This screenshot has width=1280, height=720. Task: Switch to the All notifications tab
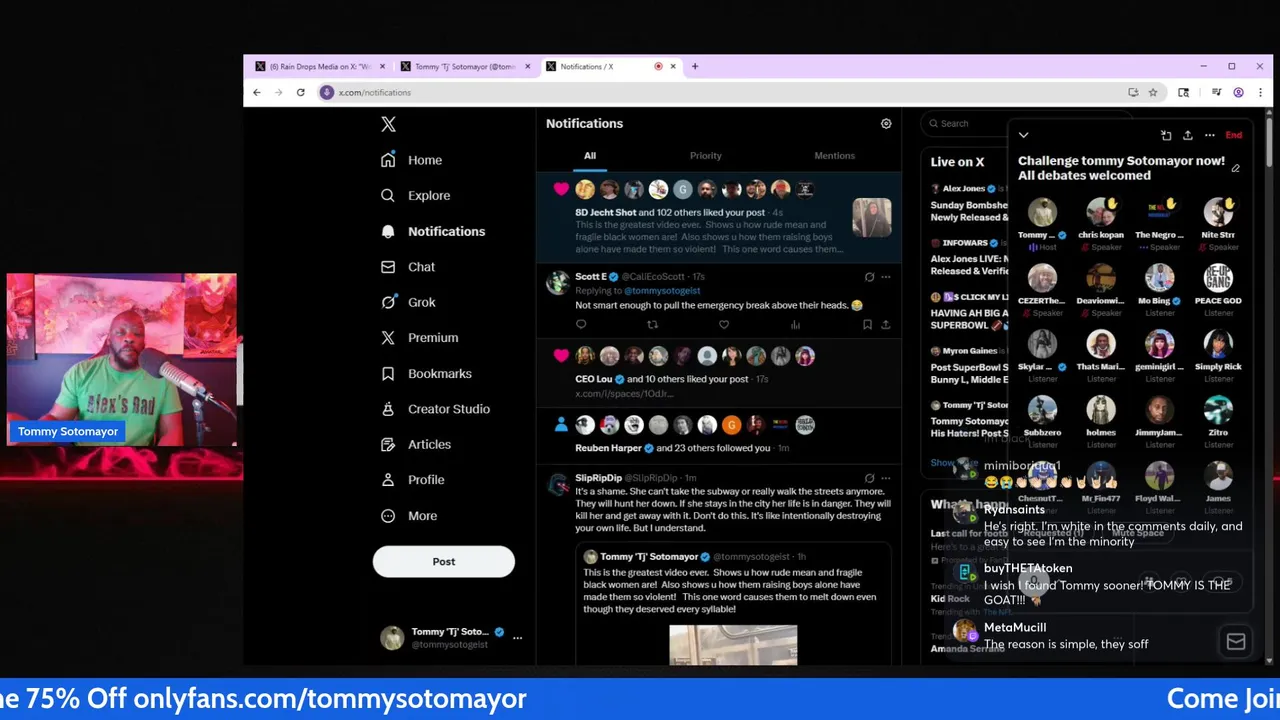pos(590,156)
